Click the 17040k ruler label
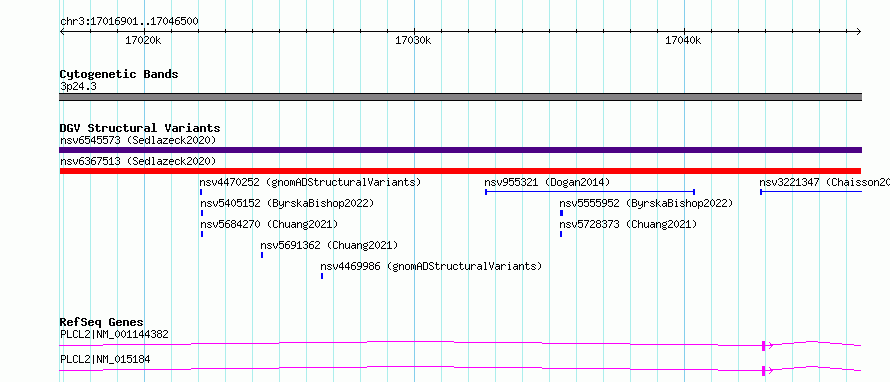Screen dimensions: 890x382 [683, 40]
